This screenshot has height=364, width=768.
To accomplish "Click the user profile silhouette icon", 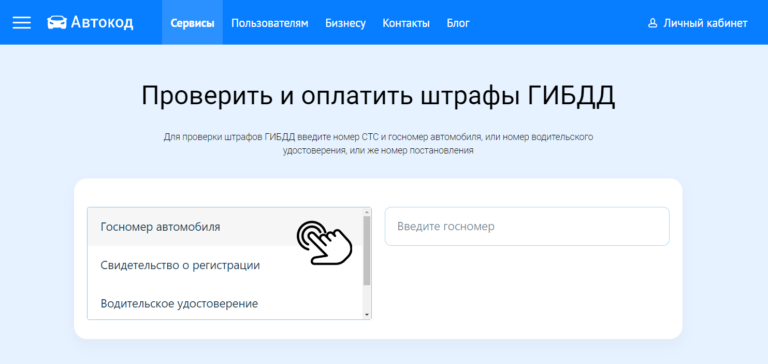I will pyautogui.click(x=652, y=23).
